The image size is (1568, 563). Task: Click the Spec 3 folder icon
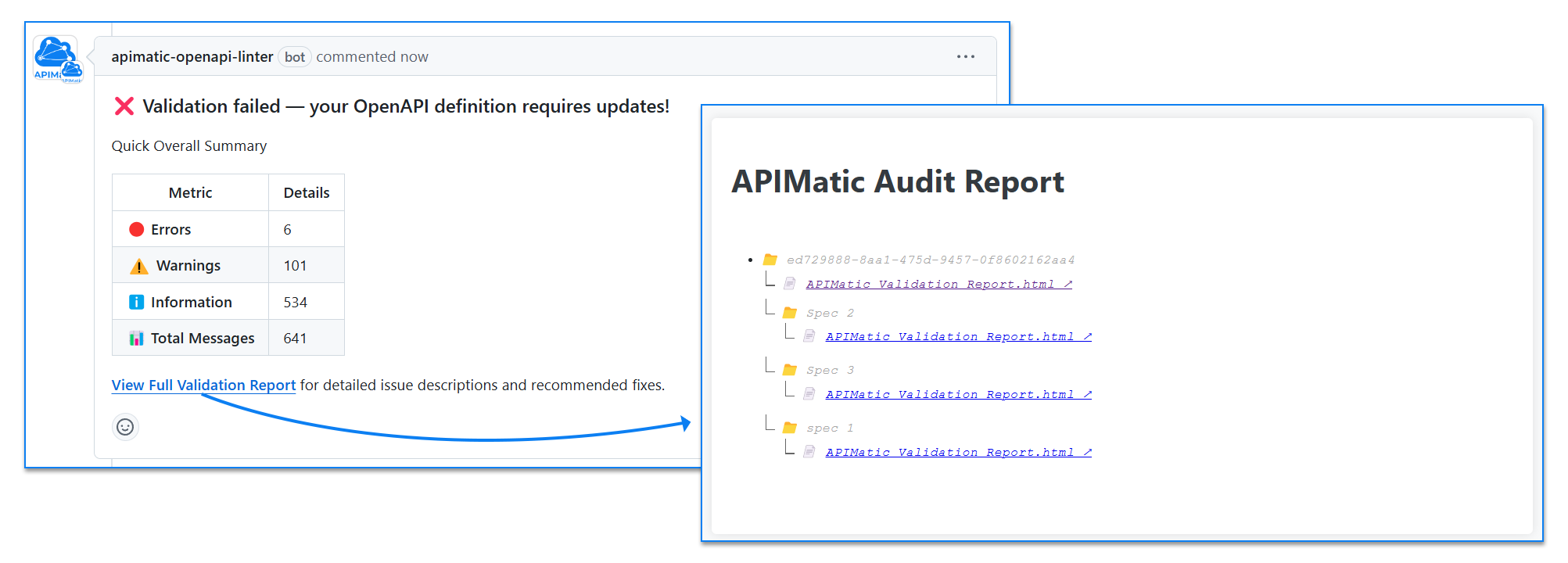(x=790, y=370)
